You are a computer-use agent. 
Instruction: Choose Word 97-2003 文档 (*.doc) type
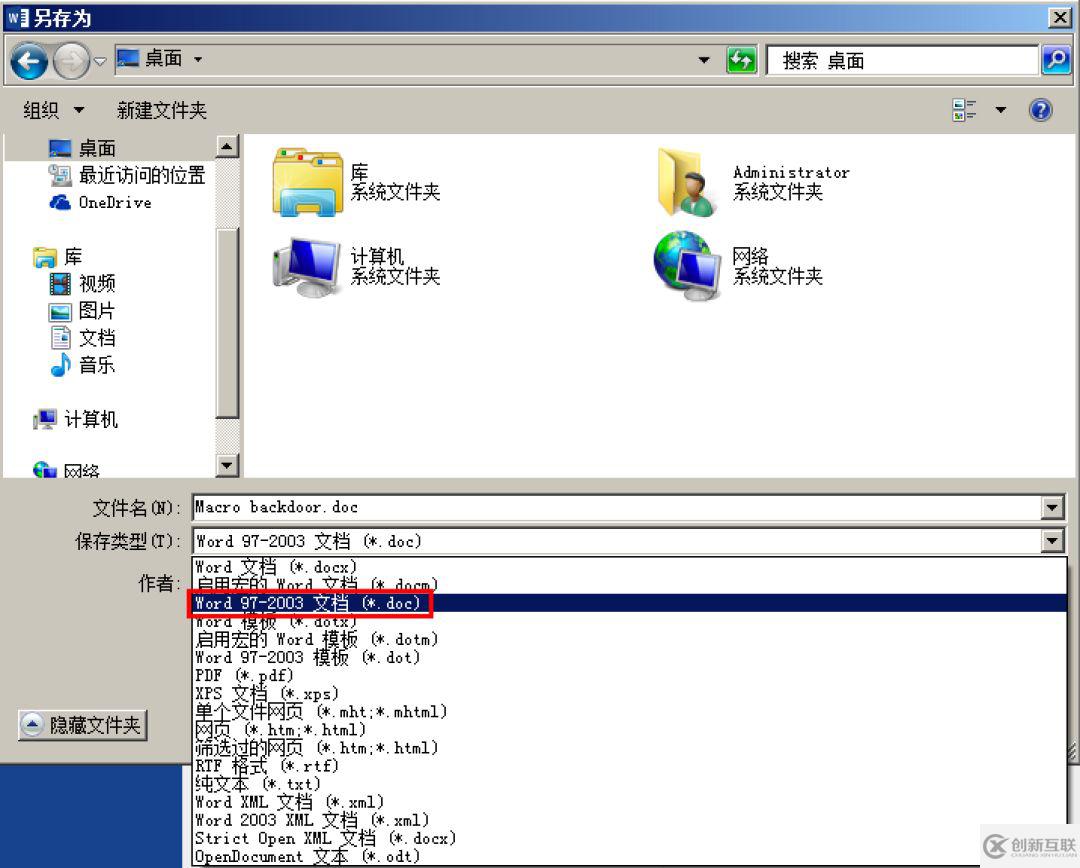[629, 603]
